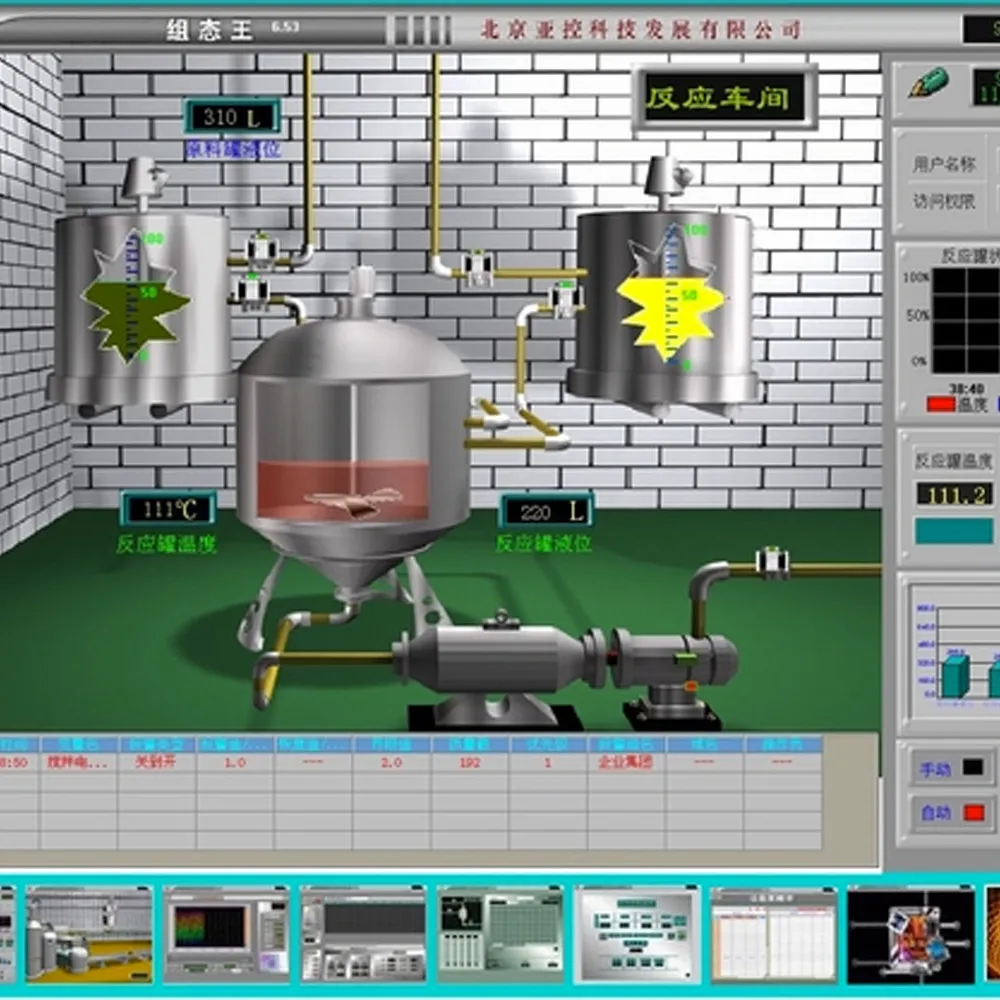Click the green pencil icon in side panel
1000x1000 pixels.
(x=927, y=84)
